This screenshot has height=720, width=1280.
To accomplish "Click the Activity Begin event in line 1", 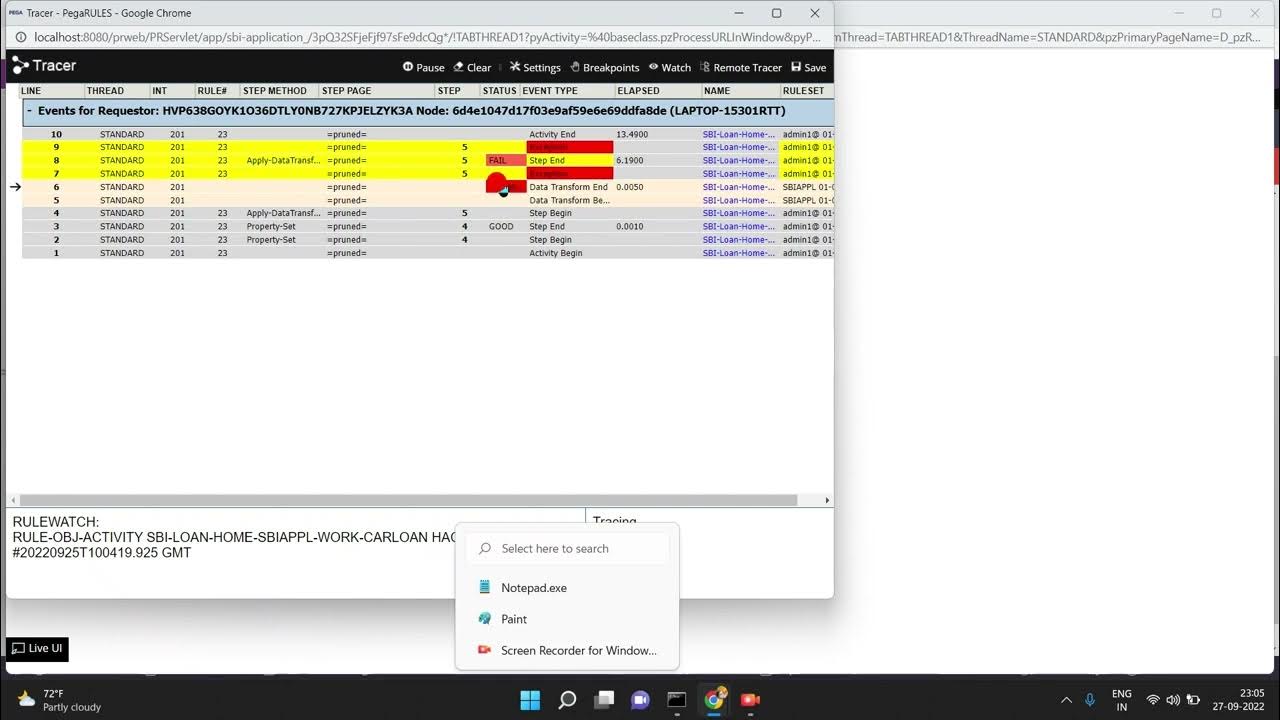I will pos(556,253).
